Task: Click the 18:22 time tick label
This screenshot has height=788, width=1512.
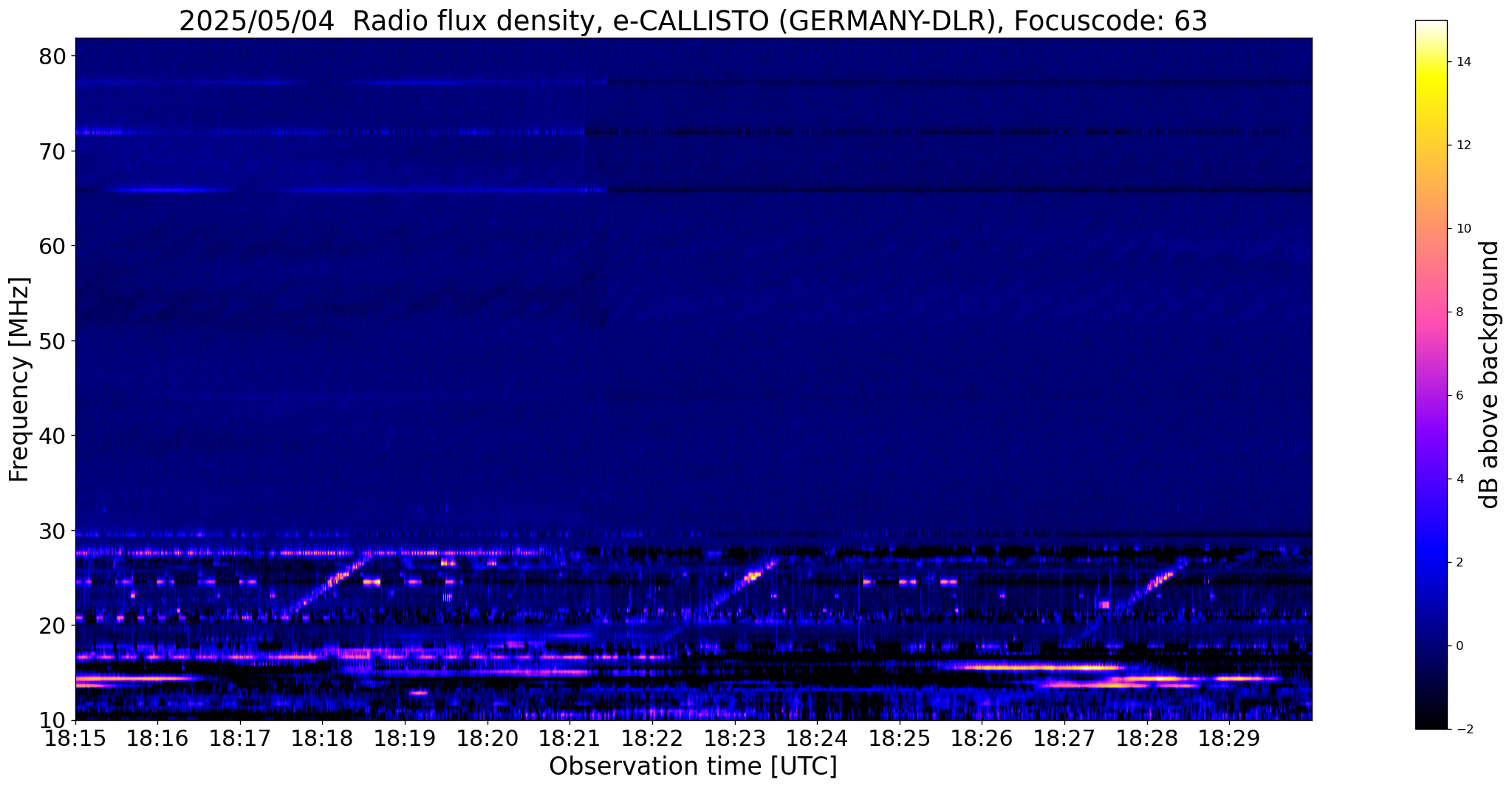Action: coord(652,738)
